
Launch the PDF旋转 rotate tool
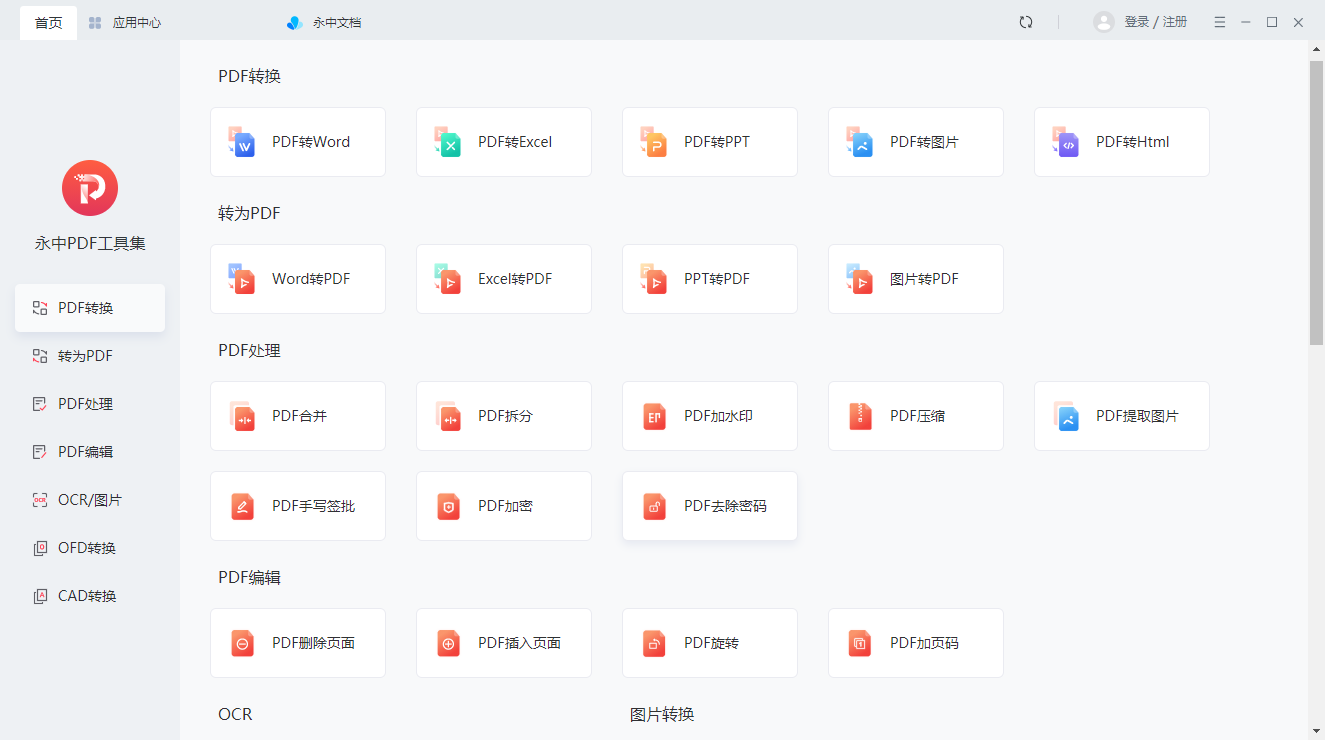(x=709, y=643)
